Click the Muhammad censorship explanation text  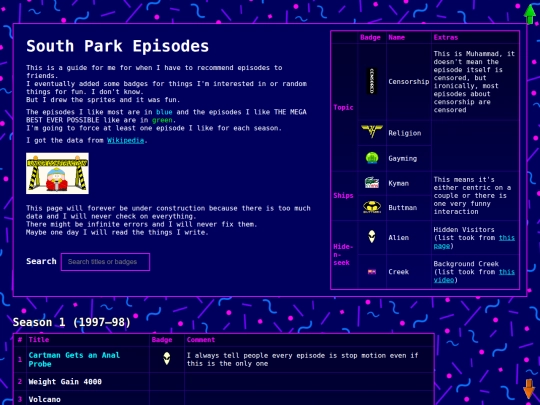pos(474,82)
